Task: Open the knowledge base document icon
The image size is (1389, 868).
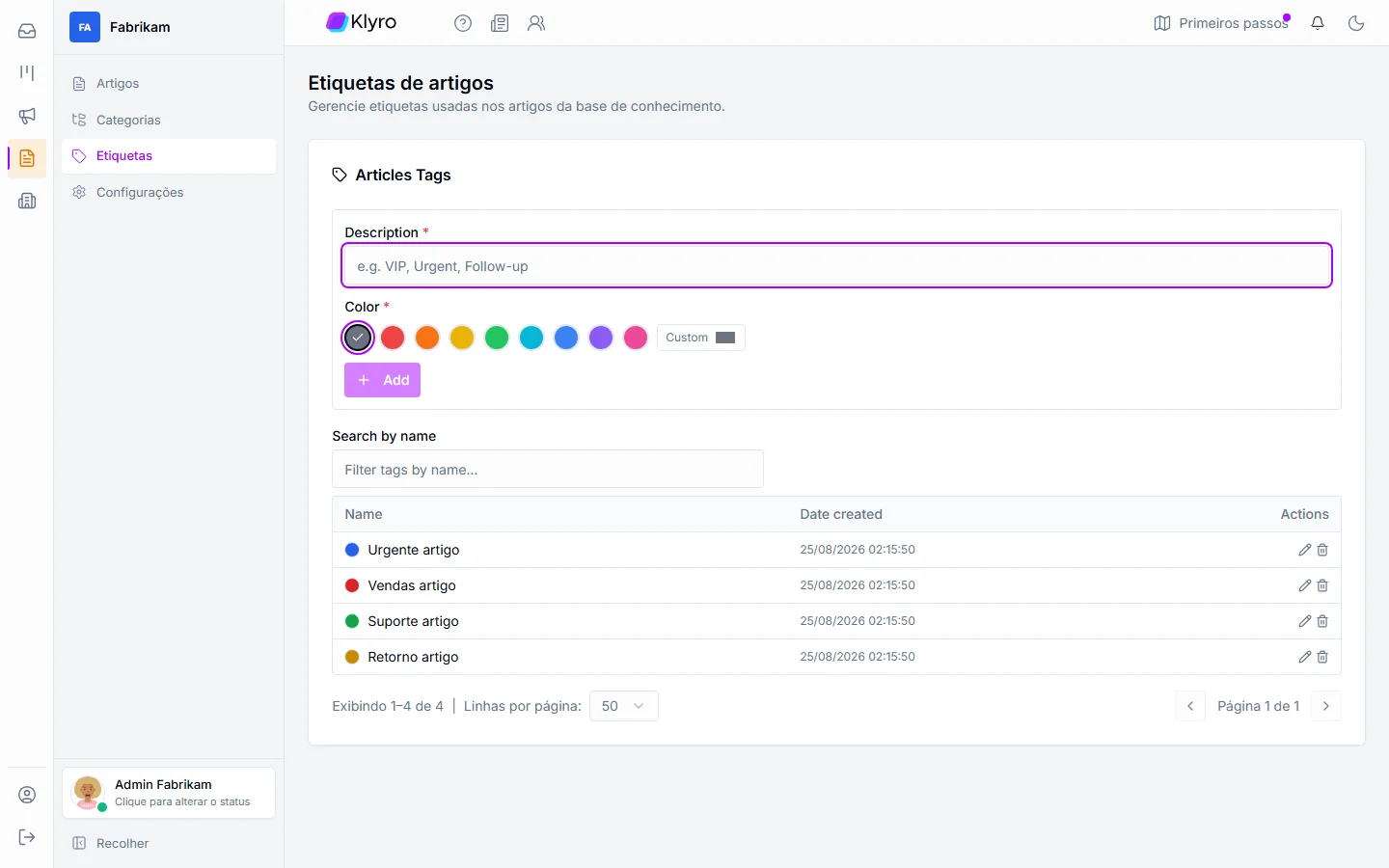Action: (x=27, y=158)
